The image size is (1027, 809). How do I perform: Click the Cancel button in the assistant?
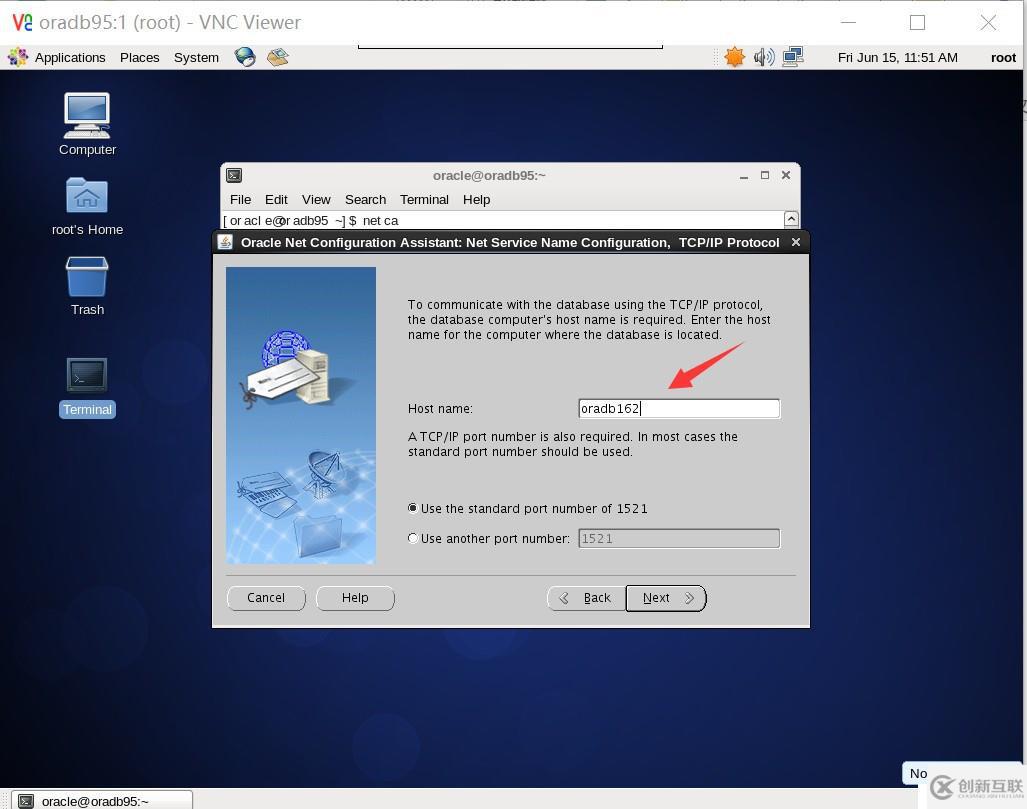click(x=266, y=598)
